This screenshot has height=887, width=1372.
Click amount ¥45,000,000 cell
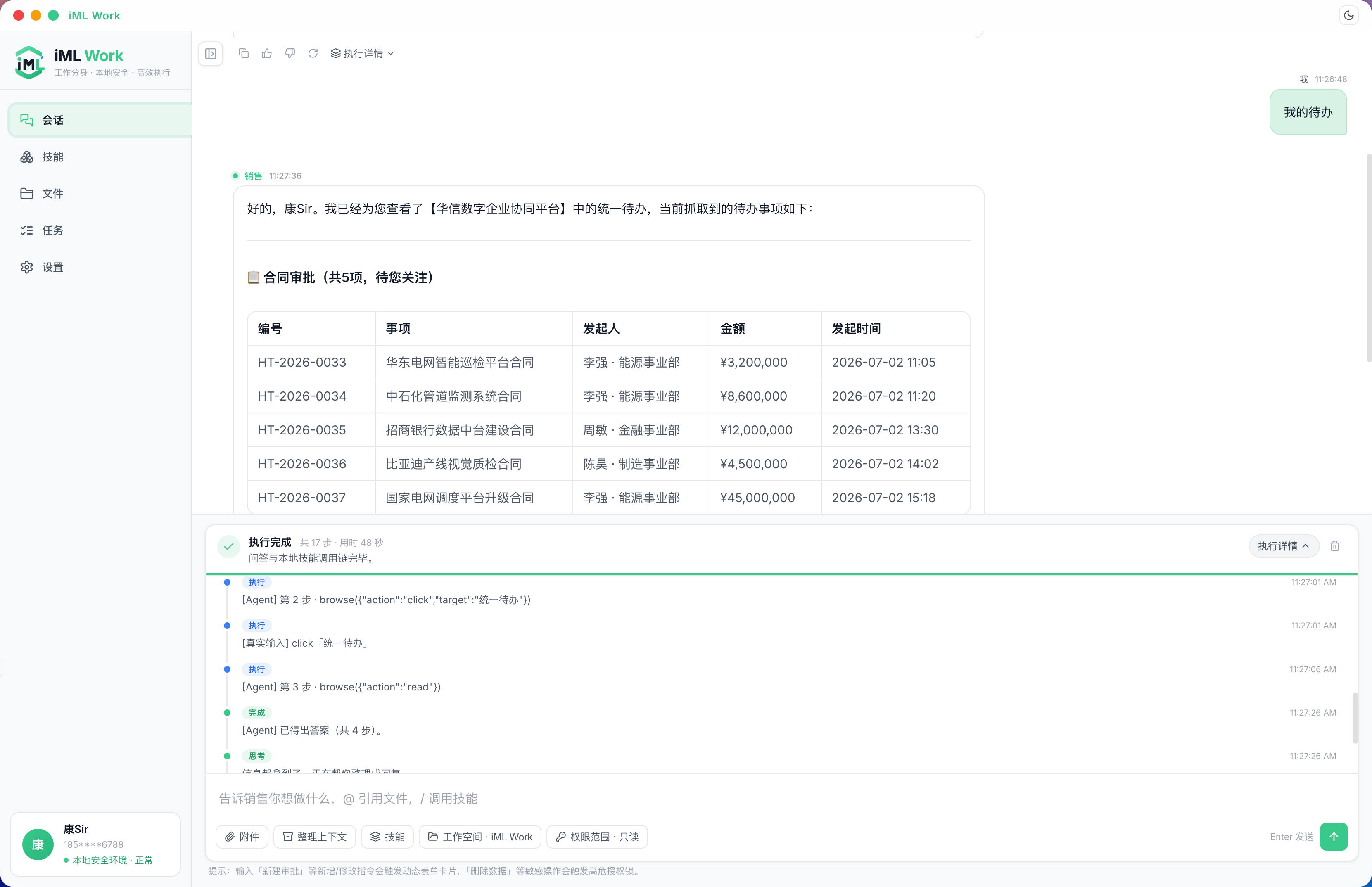[765, 498]
